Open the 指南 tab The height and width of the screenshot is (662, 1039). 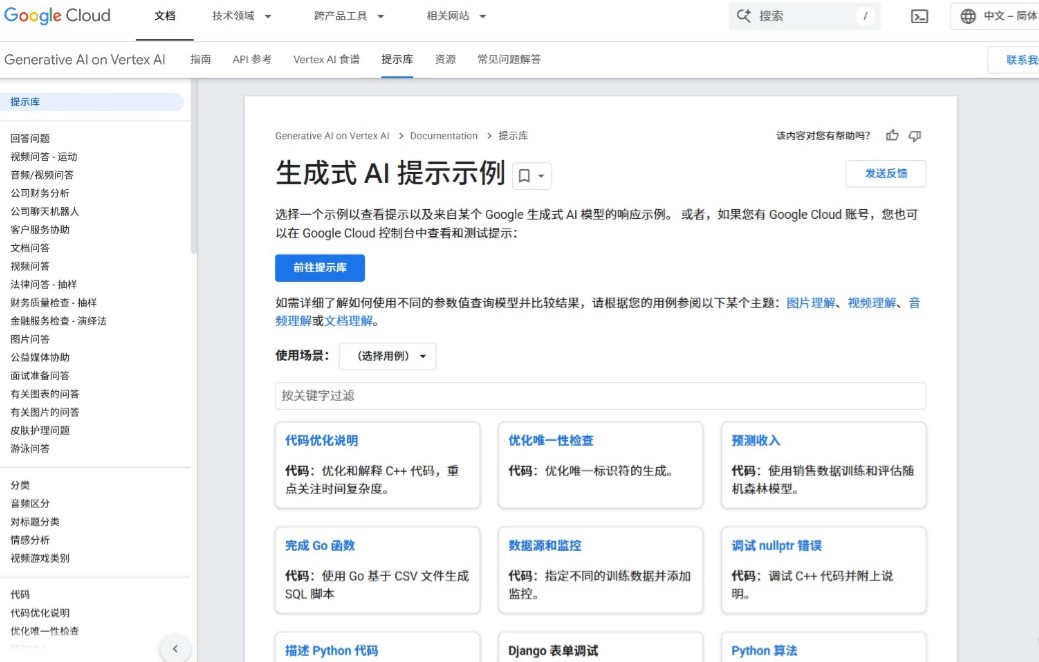(201, 59)
